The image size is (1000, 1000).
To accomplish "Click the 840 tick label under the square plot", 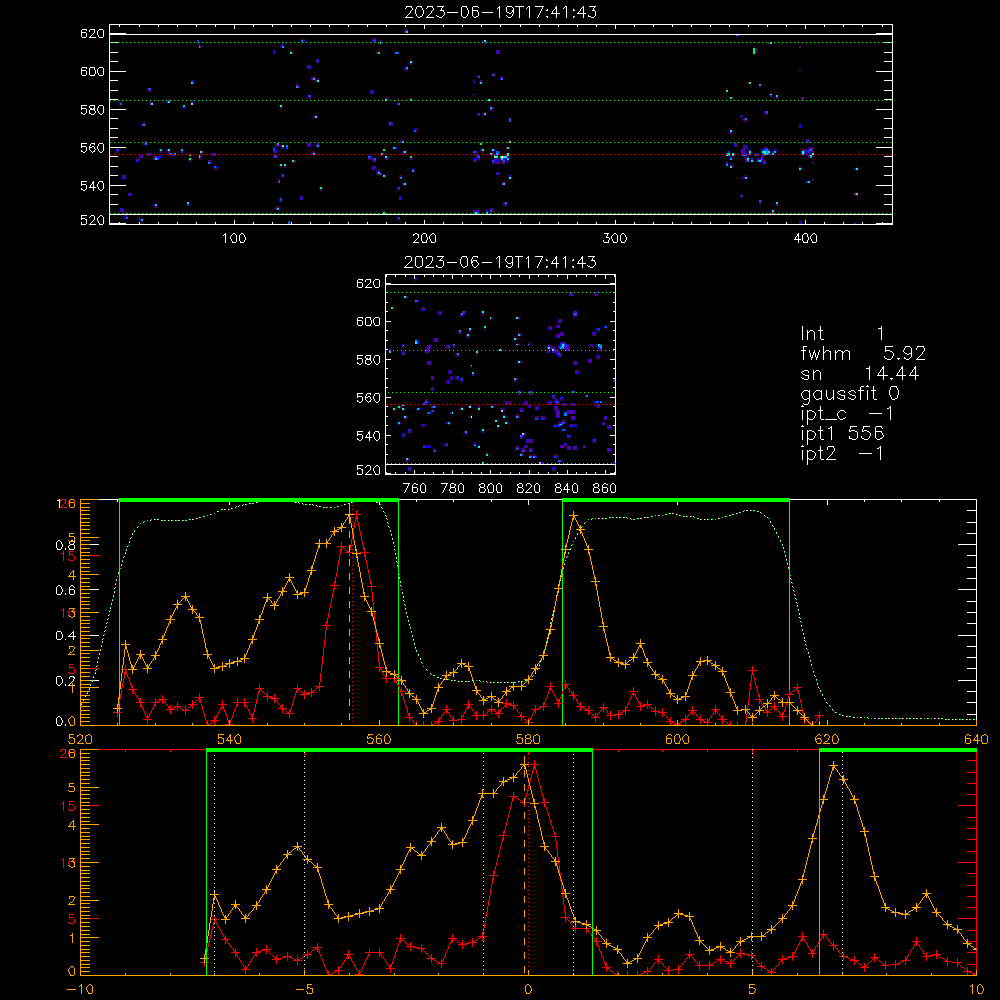I will [566, 489].
